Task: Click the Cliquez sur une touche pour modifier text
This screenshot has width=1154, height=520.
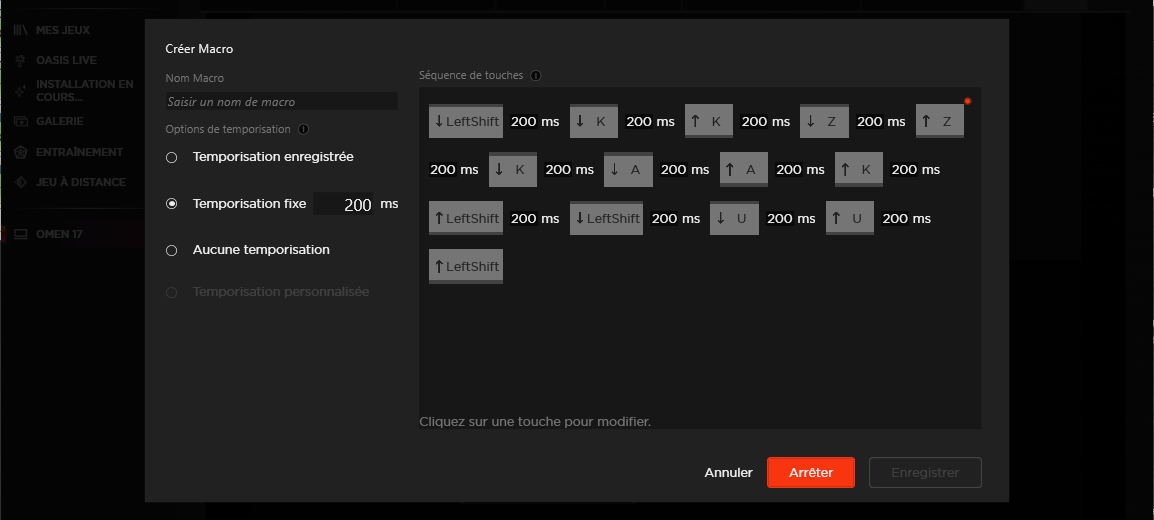Action: [535, 422]
